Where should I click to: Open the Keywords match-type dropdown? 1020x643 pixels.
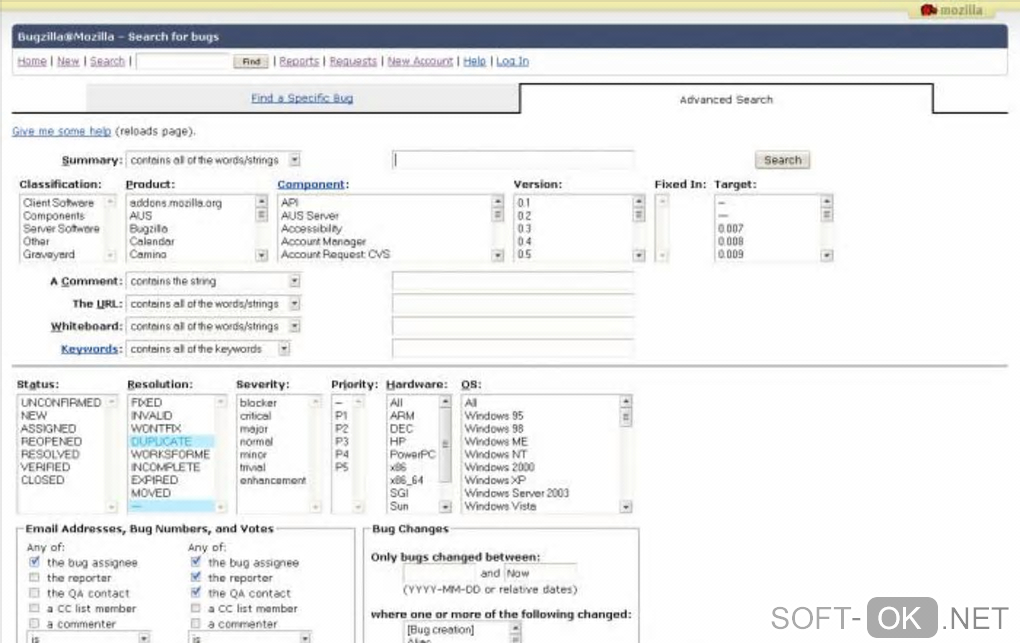pyautogui.click(x=208, y=349)
